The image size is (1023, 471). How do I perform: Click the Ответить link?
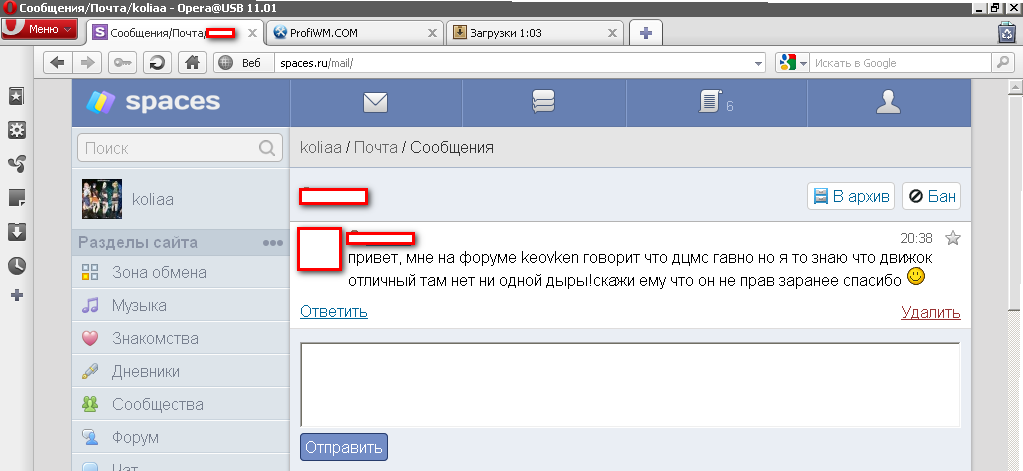coord(334,312)
